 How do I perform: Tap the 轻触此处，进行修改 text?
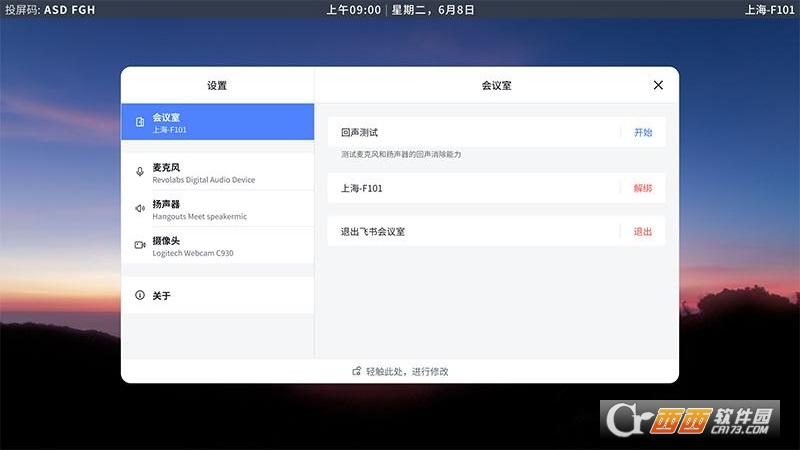click(407, 371)
